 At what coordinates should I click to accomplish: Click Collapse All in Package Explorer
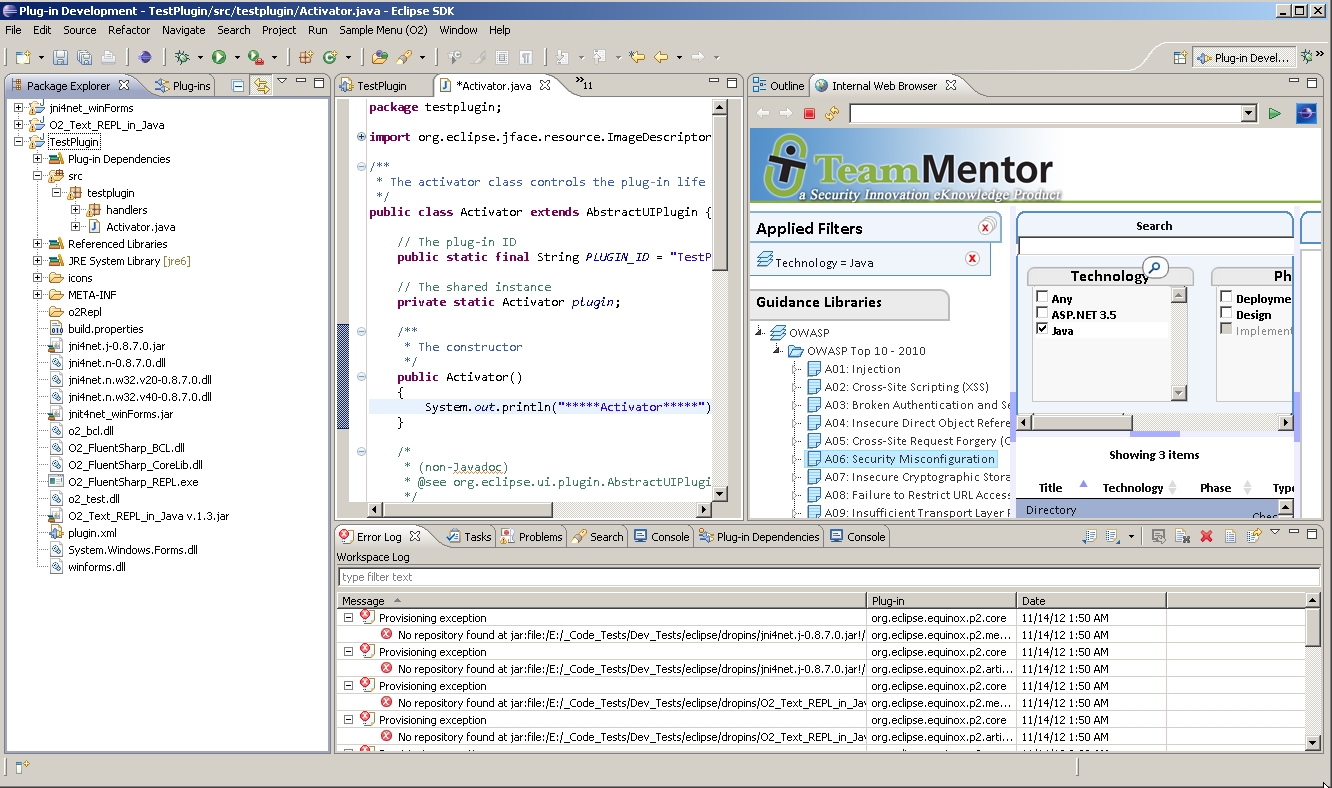(x=238, y=86)
